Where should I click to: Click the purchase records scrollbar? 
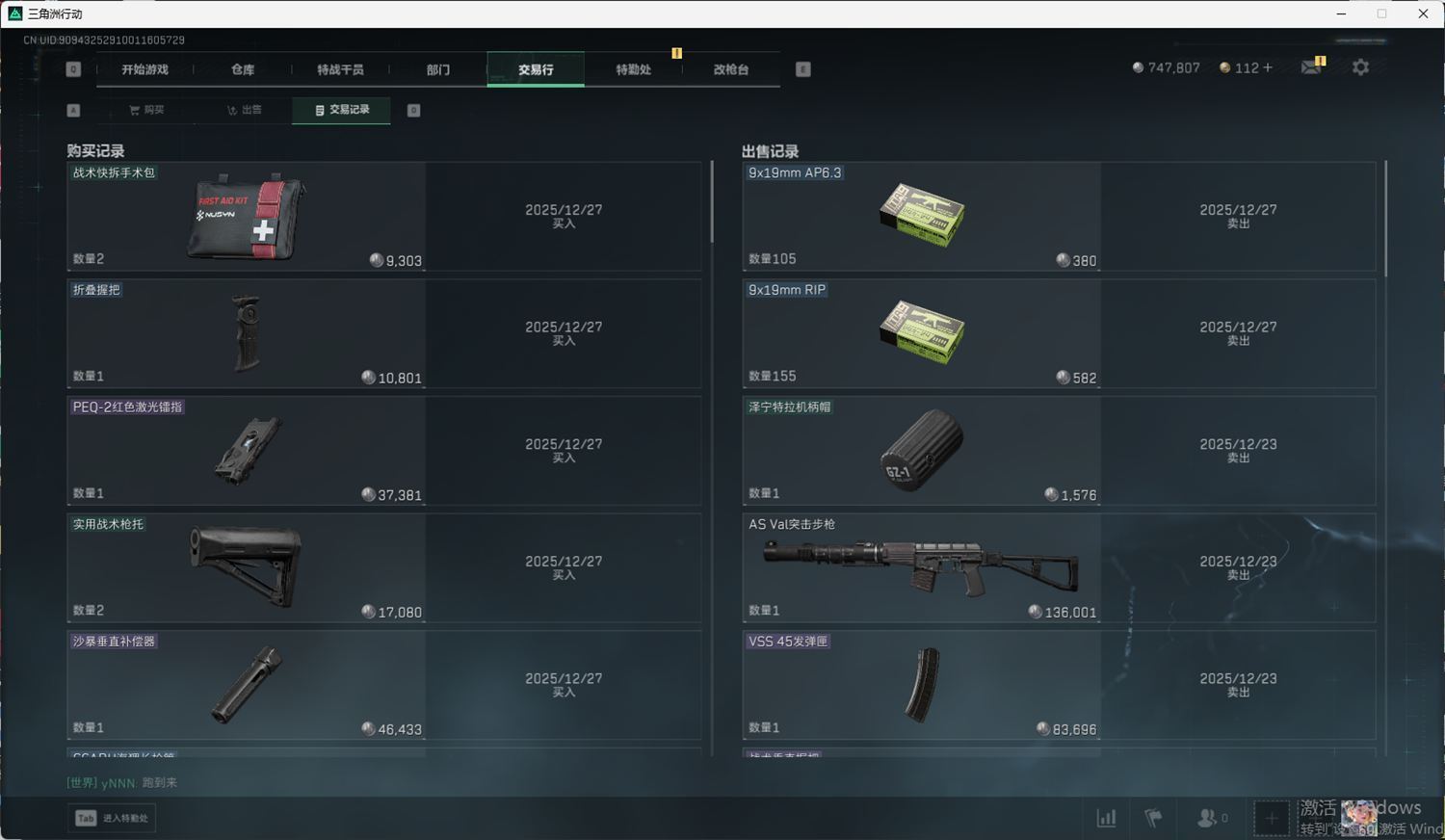[x=712, y=202]
